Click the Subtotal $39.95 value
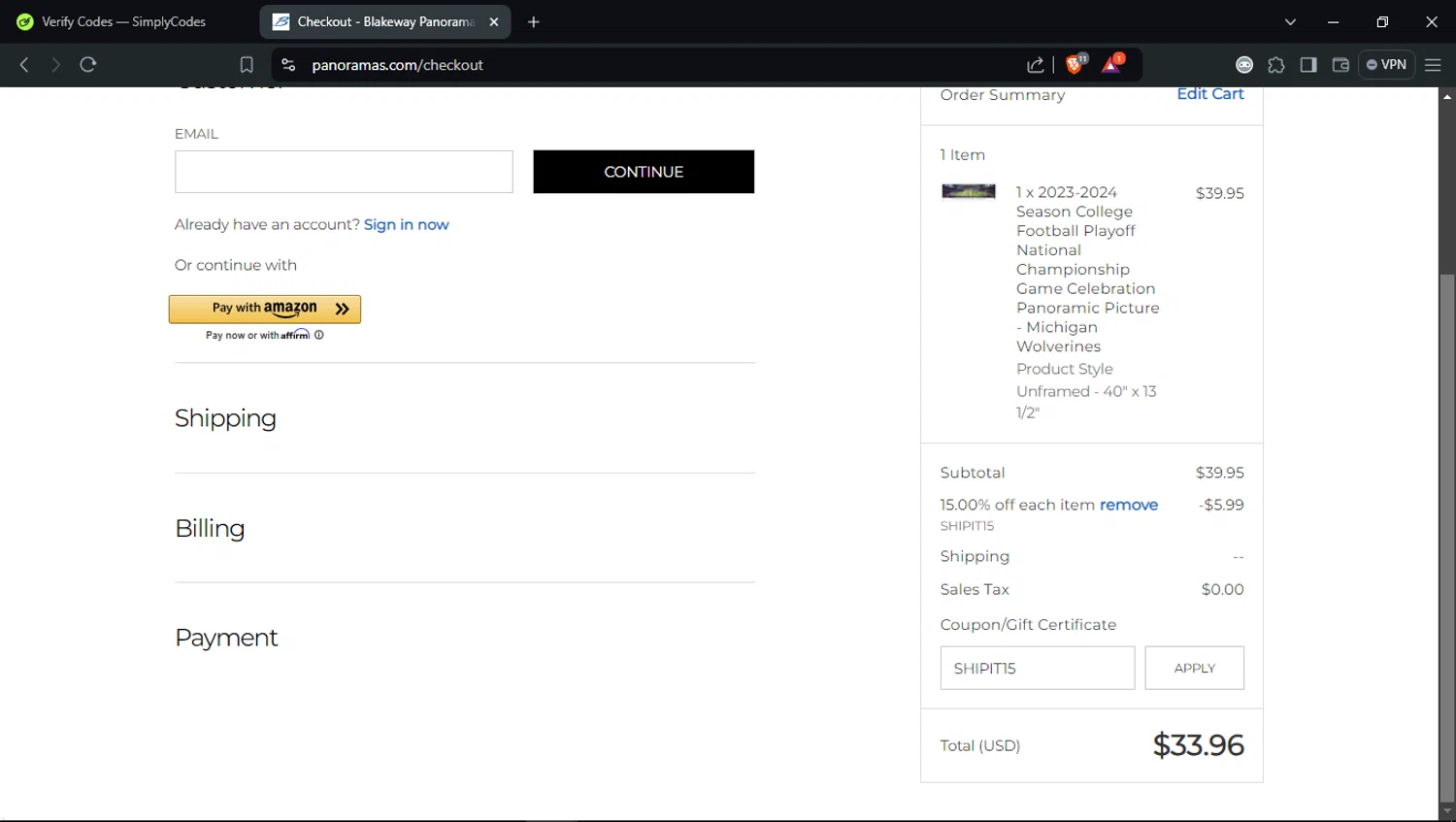Image resolution: width=1456 pixels, height=822 pixels. click(x=1220, y=473)
